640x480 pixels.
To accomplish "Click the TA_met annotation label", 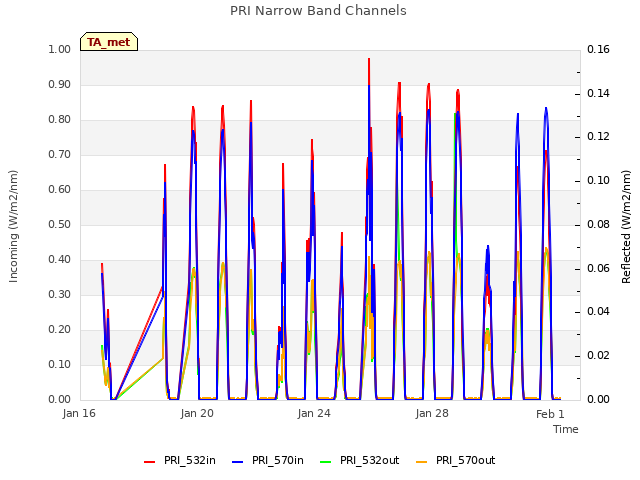I will (109, 42).
